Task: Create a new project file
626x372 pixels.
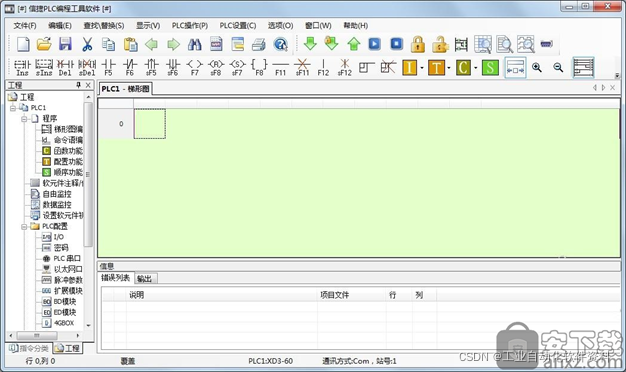Action: tap(23, 44)
